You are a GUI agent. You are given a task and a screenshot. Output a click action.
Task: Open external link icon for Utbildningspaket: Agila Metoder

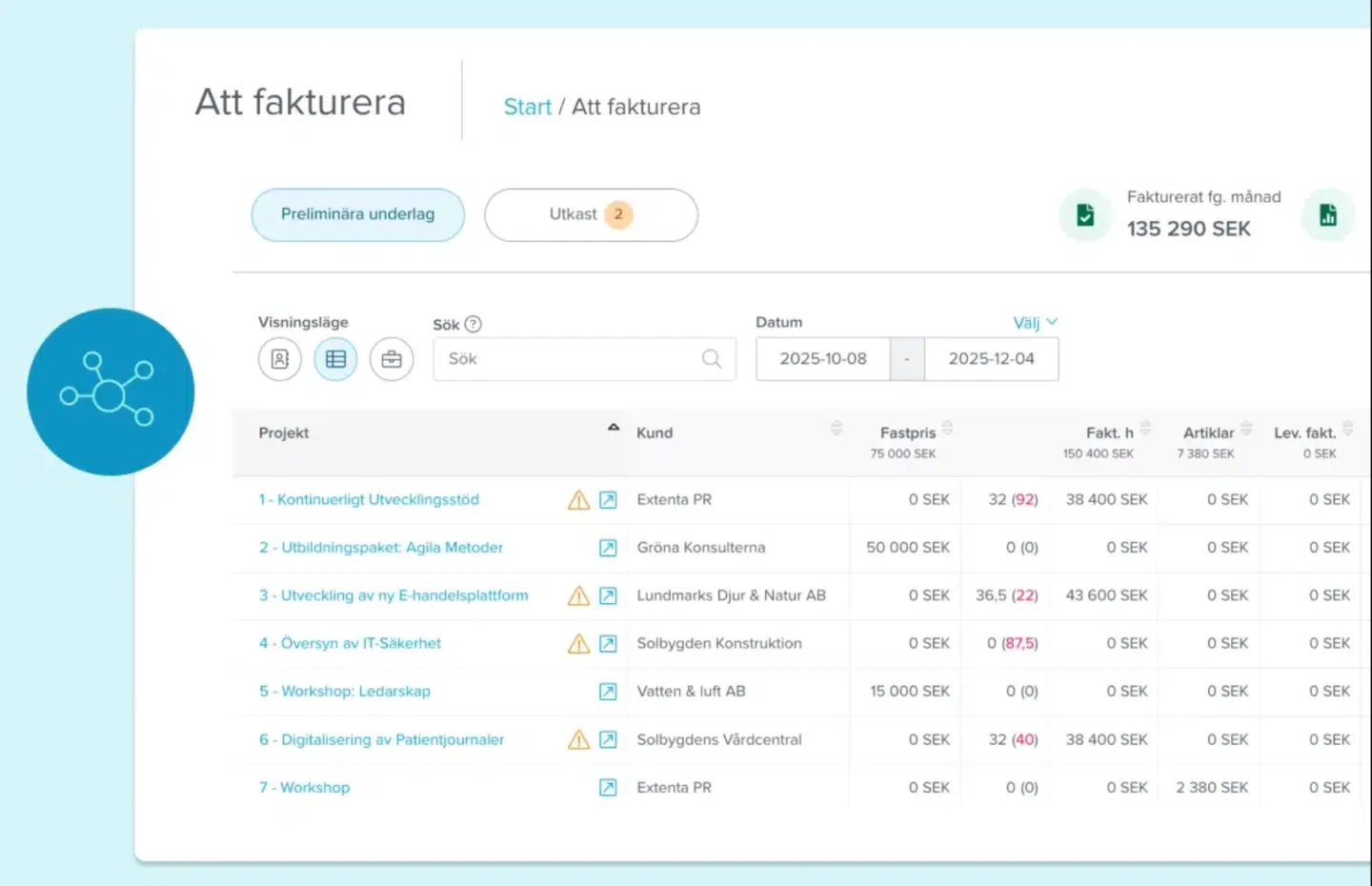[x=608, y=548]
